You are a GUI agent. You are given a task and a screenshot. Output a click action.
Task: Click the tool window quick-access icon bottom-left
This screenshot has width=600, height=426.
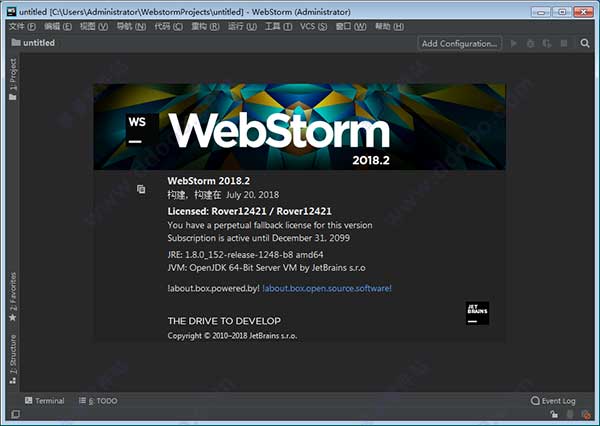tap(16, 414)
